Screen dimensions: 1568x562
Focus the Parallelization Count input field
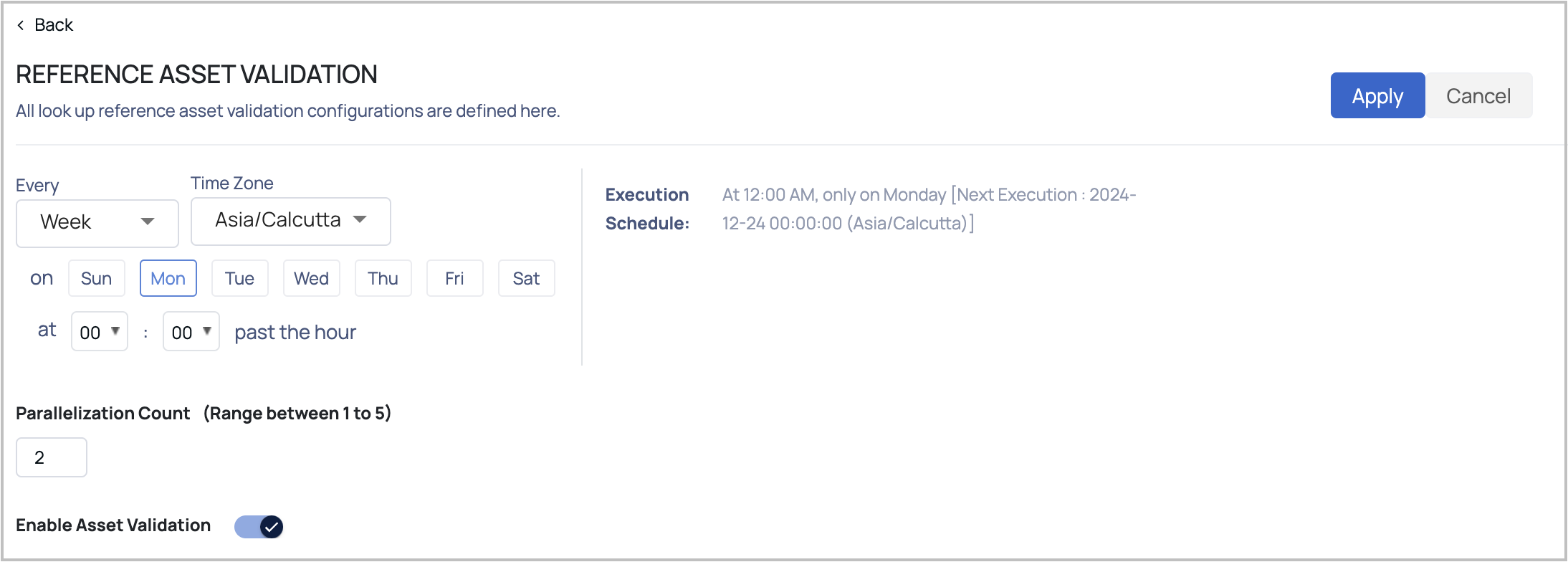point(52,457)
